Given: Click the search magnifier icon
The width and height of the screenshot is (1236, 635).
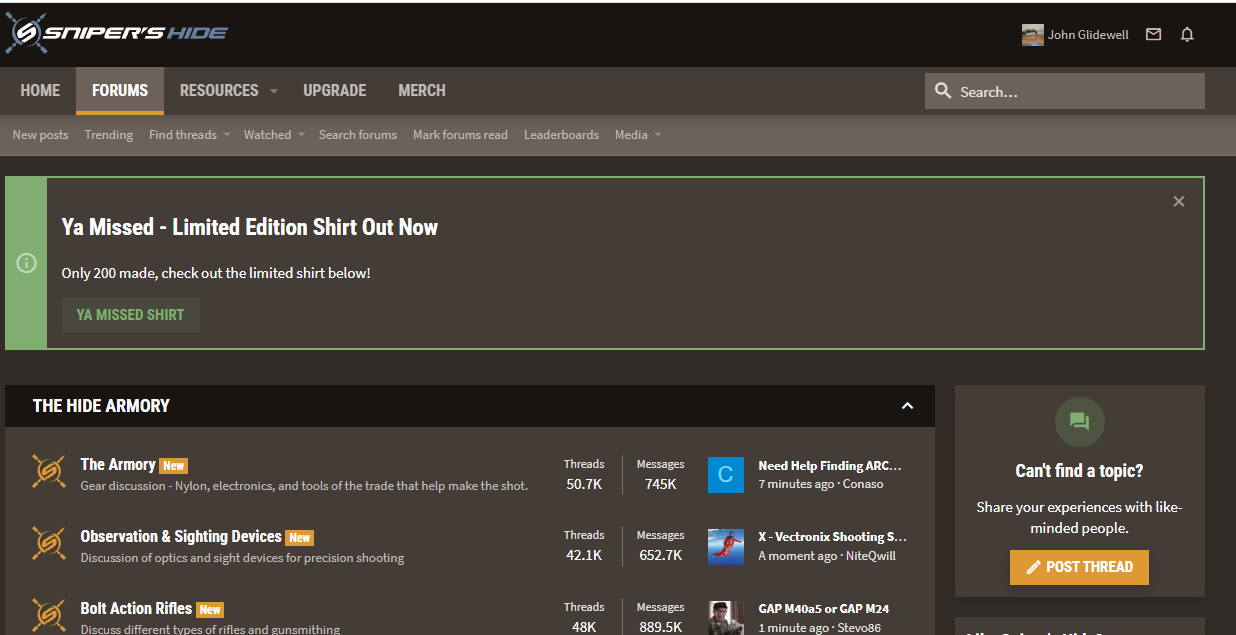Looking at the screenshot, I should pos(942,91).
